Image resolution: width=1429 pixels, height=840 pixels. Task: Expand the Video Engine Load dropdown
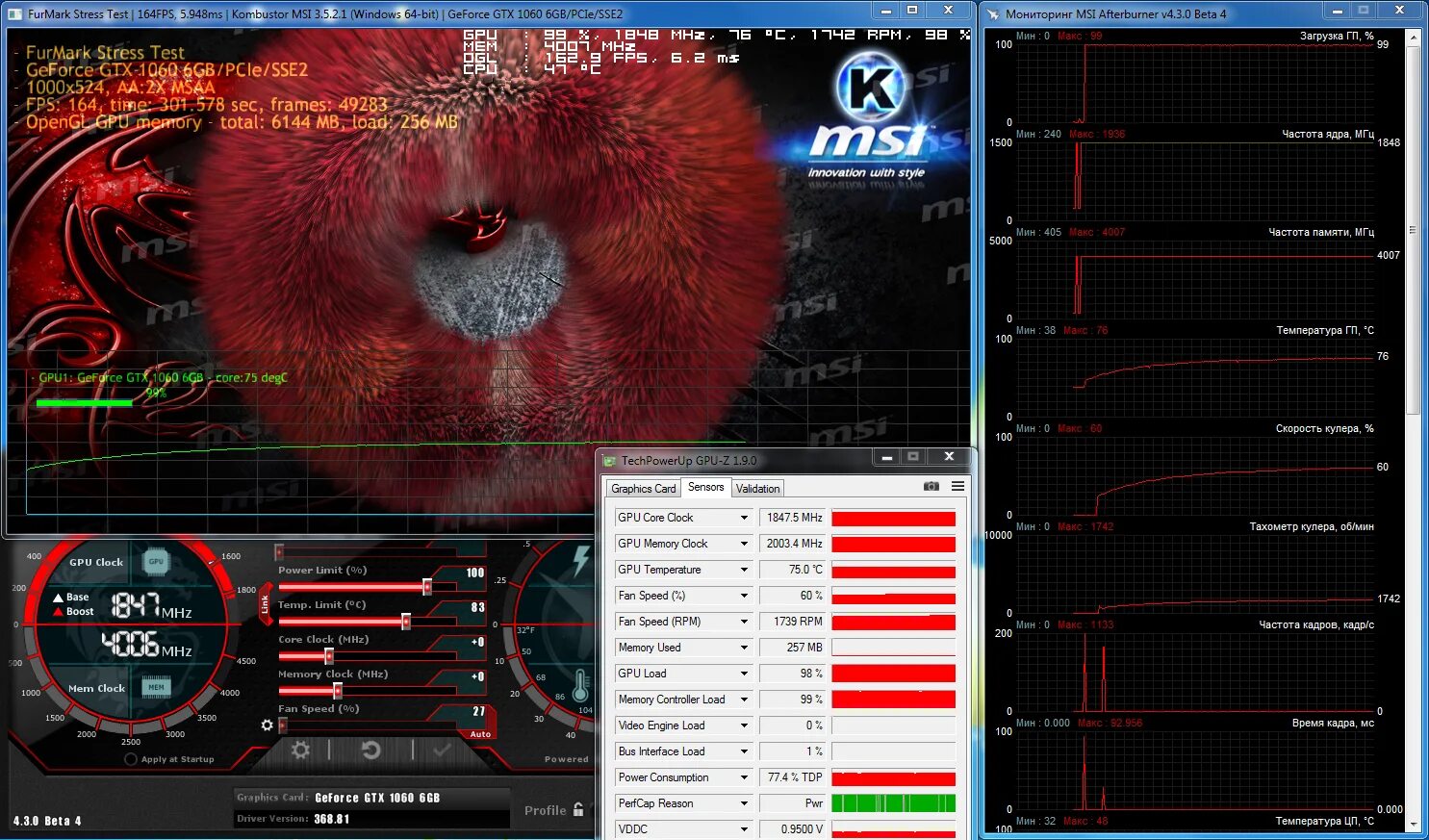[x=744, y=725]
